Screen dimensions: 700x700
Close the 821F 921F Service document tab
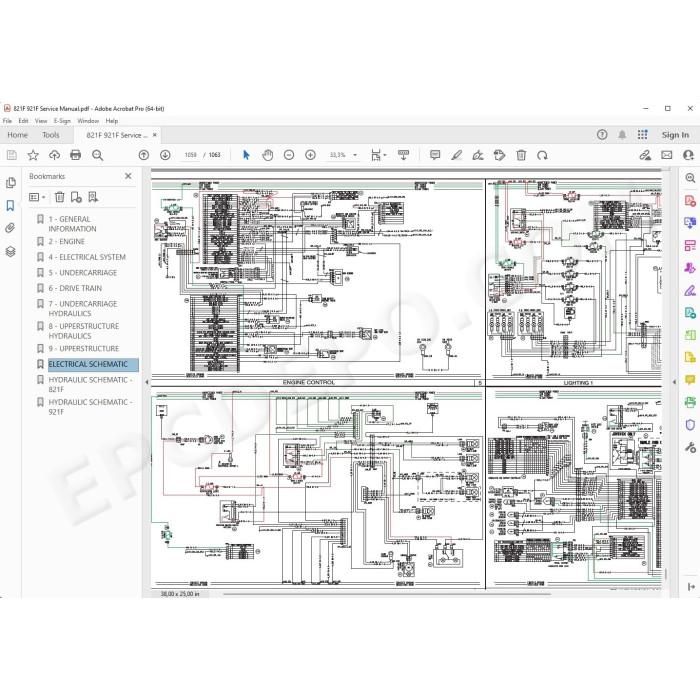154,135
